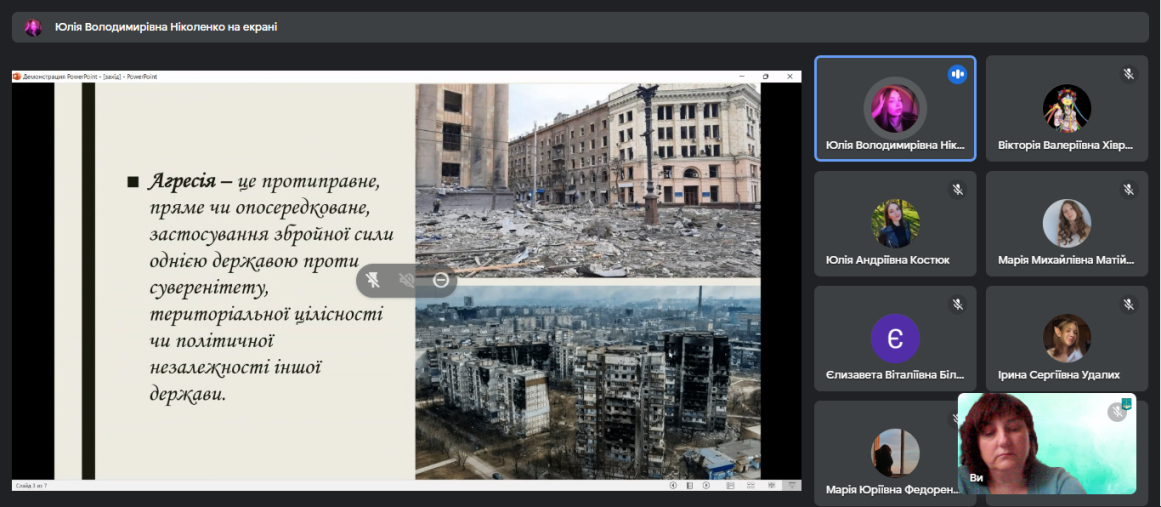Select the Єлизавета Віталіївна Біл... name label
This screenshot has width=1161, height=507.
pos(895,375)
